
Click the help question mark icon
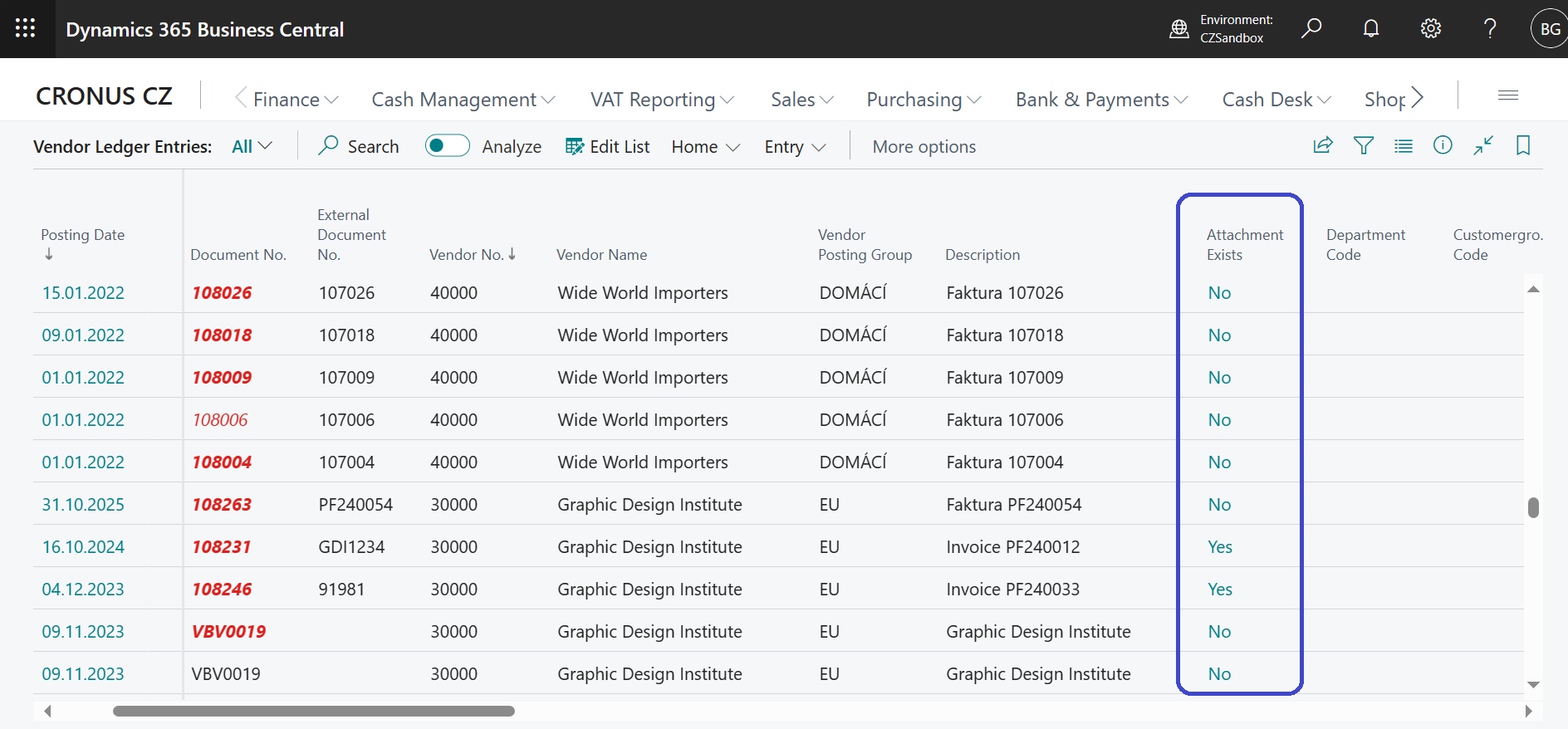pyautogui.click(x=1490, y=28)
